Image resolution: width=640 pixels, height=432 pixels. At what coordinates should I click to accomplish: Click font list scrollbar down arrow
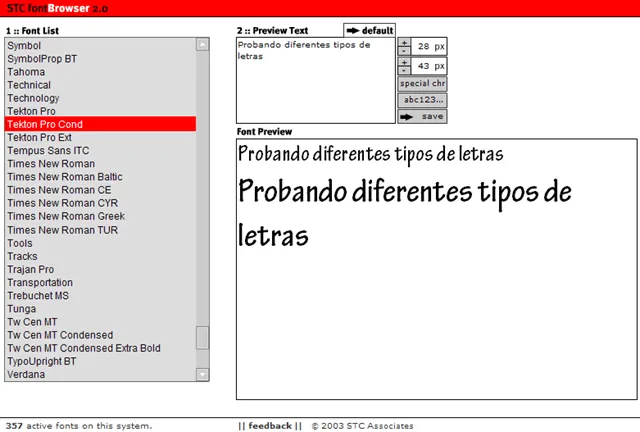click(202, 374)
